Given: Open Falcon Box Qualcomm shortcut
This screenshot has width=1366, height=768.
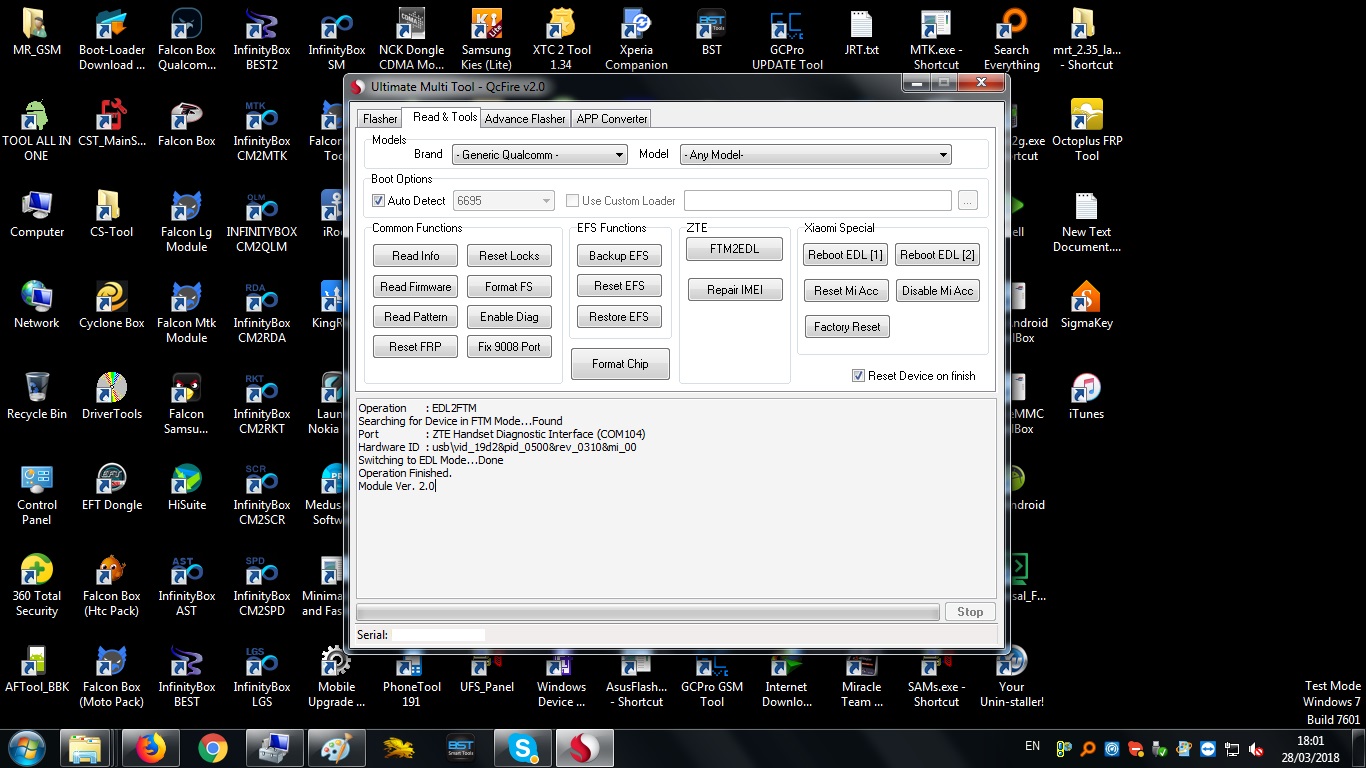Looking at the screenshot, I should point(187,40).
